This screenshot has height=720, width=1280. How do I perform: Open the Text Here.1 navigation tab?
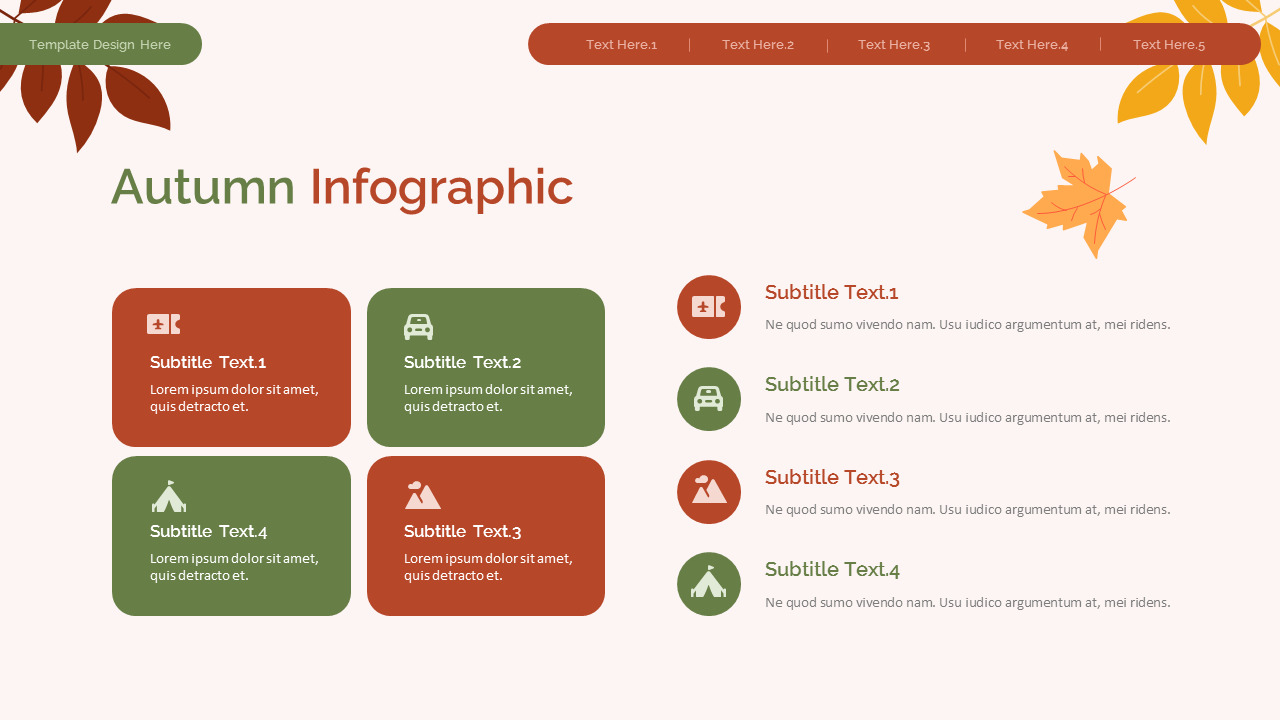point(621,45)
